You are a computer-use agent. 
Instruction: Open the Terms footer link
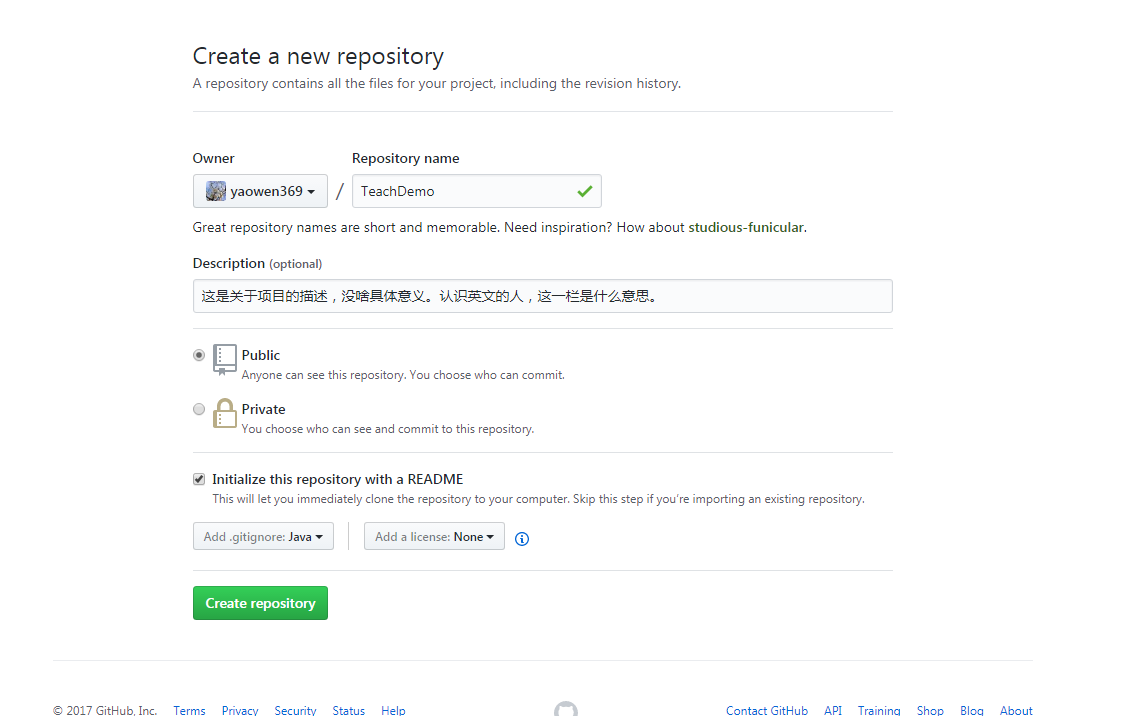pyautogui.click(x=189, y=710)
